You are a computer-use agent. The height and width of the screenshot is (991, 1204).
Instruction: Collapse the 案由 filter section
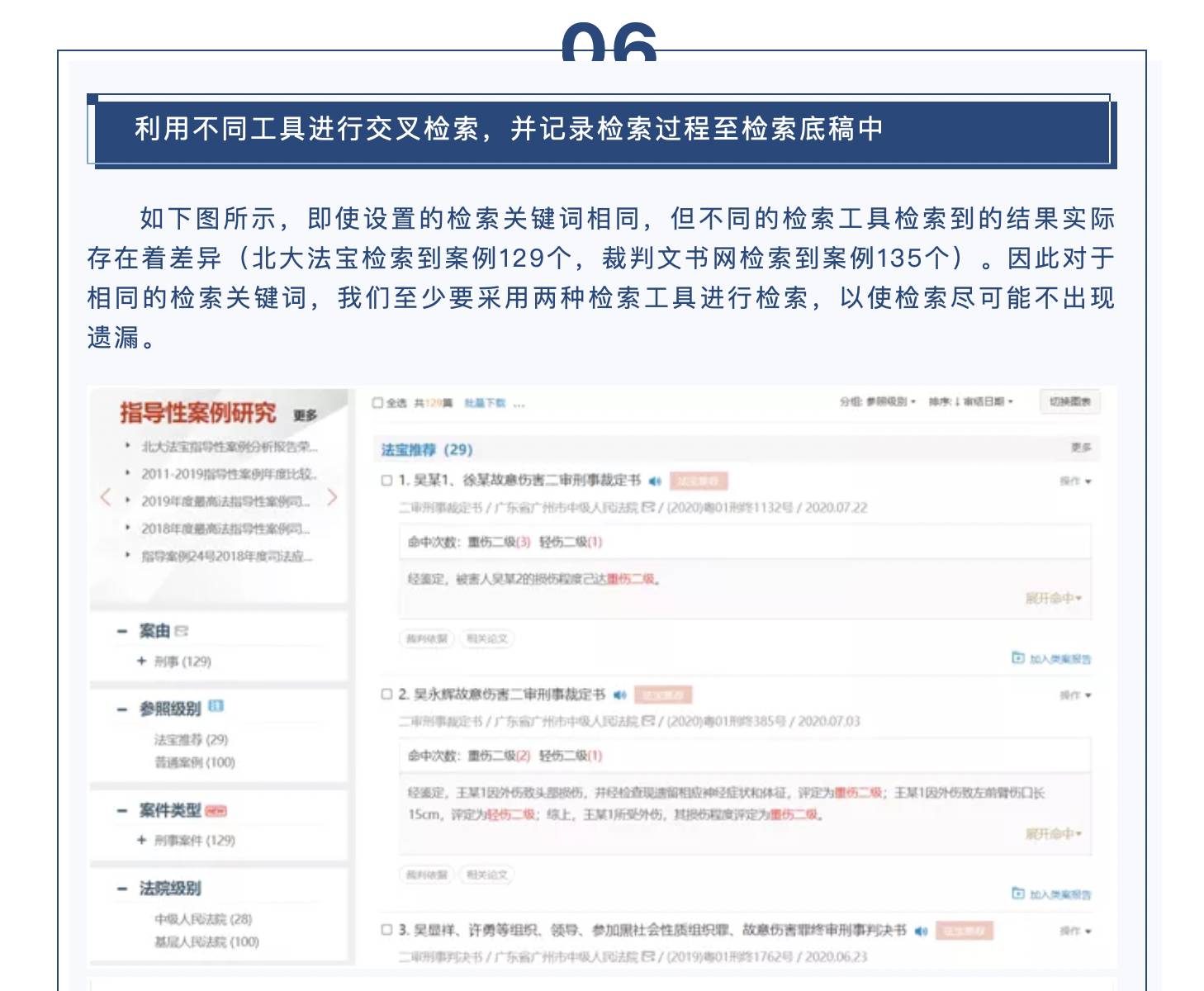coord(122,632)
